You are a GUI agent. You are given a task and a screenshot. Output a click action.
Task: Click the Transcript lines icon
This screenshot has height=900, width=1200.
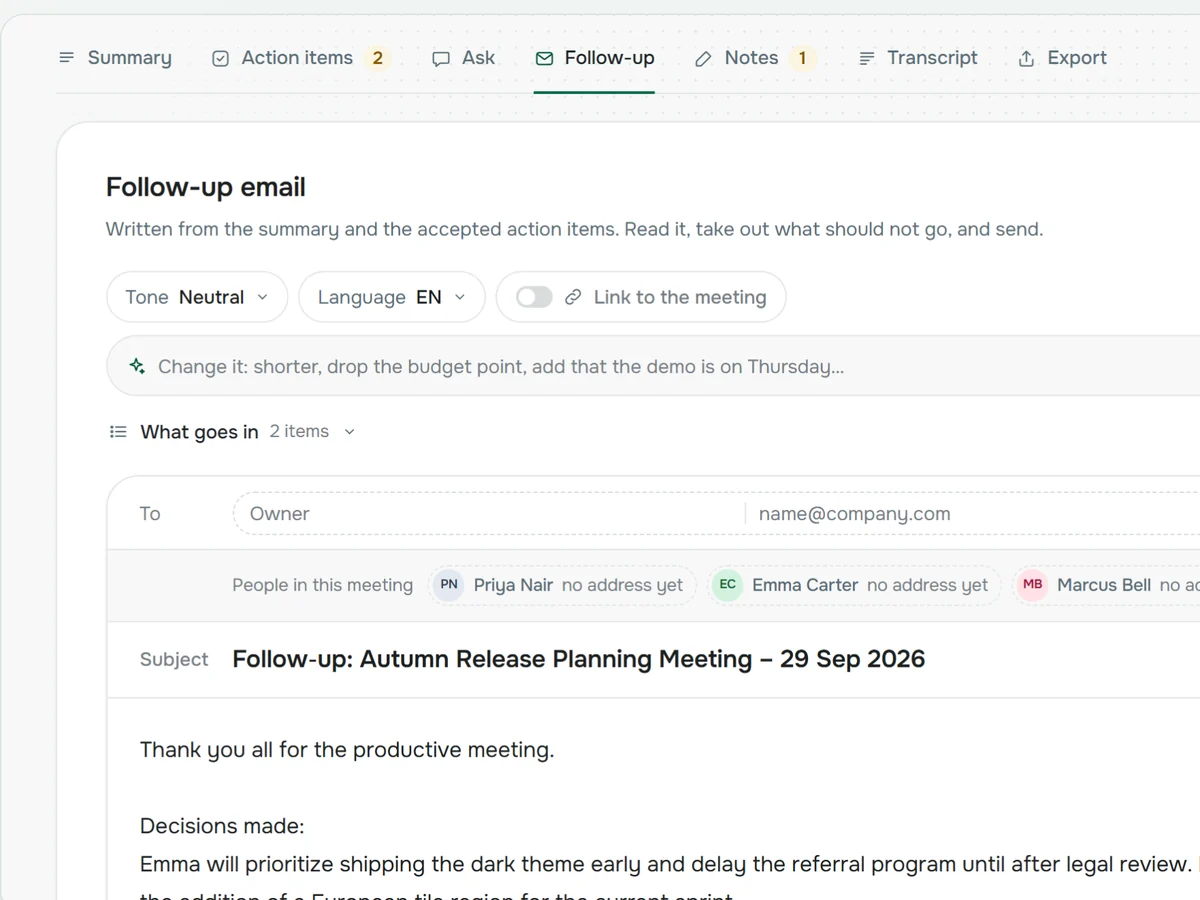pos(867,58)
